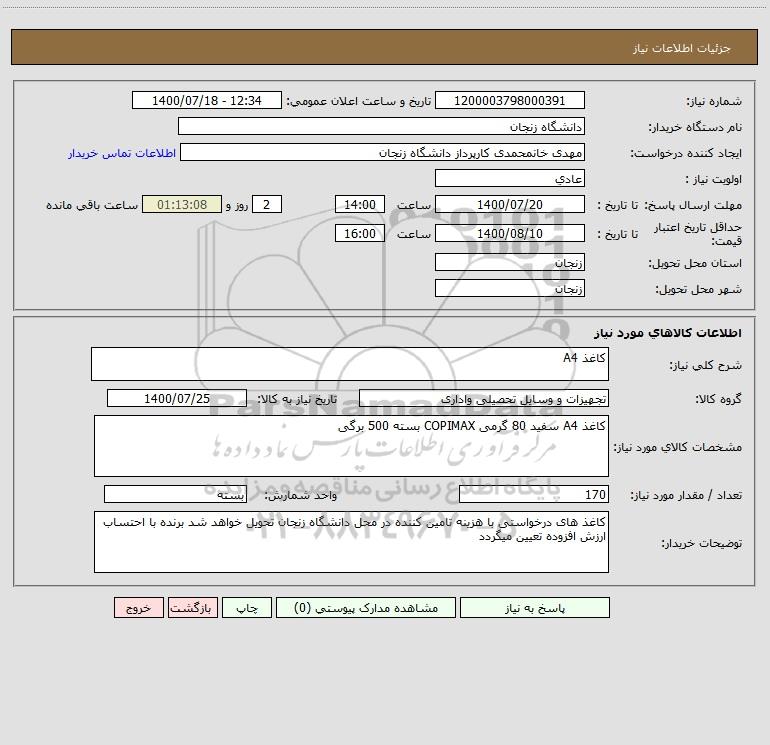Viewport: 770px width, 745px height.
Task: Open مشاهده مدارک پیوستی (0) button
Action: pos(366,607)
